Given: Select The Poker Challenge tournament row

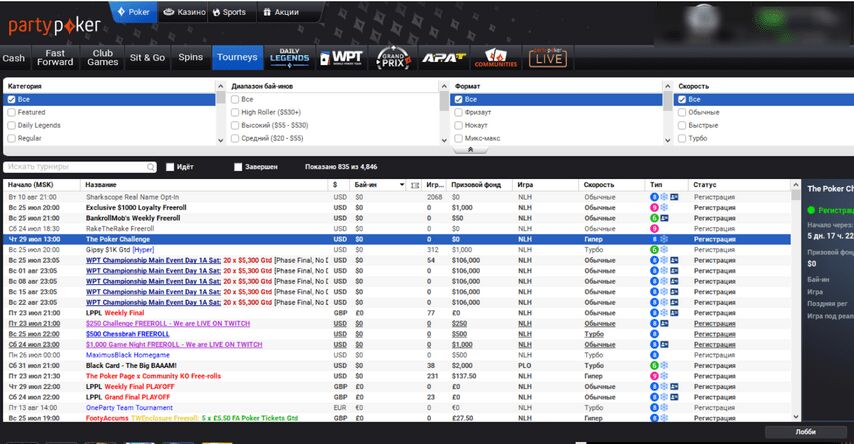Looking at the screenshot, I should point(398,239).
